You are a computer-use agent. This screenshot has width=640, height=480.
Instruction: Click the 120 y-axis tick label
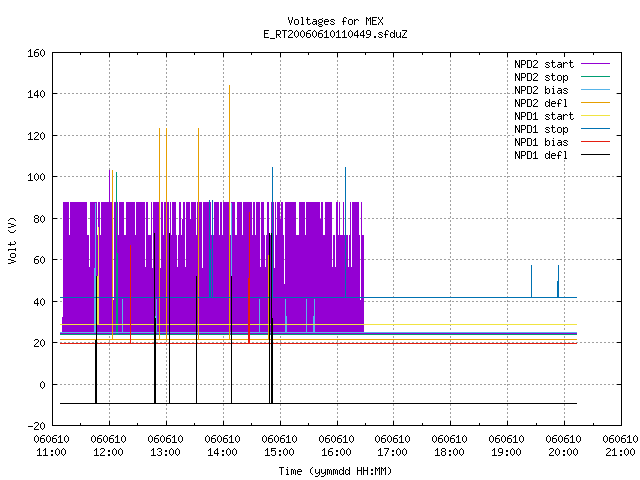(x=36, y=136)
